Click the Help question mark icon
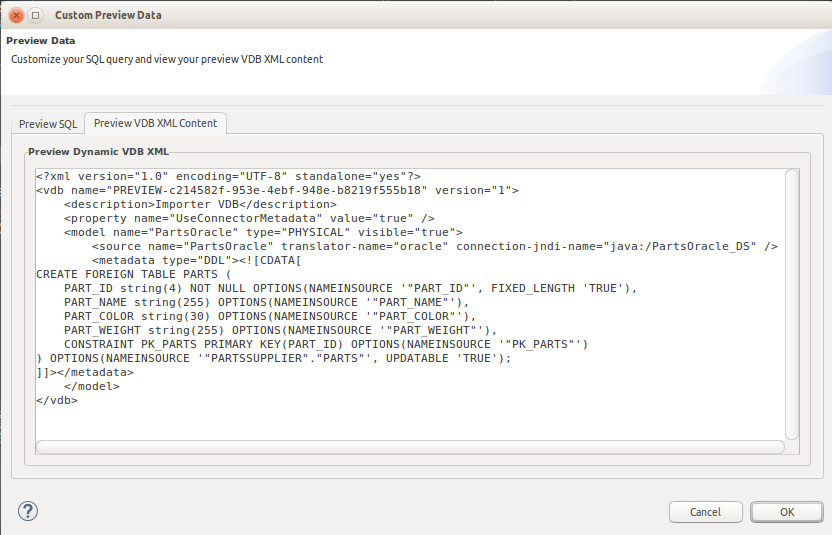Viewport: 832px width, 535px height. tap(27, 512)
